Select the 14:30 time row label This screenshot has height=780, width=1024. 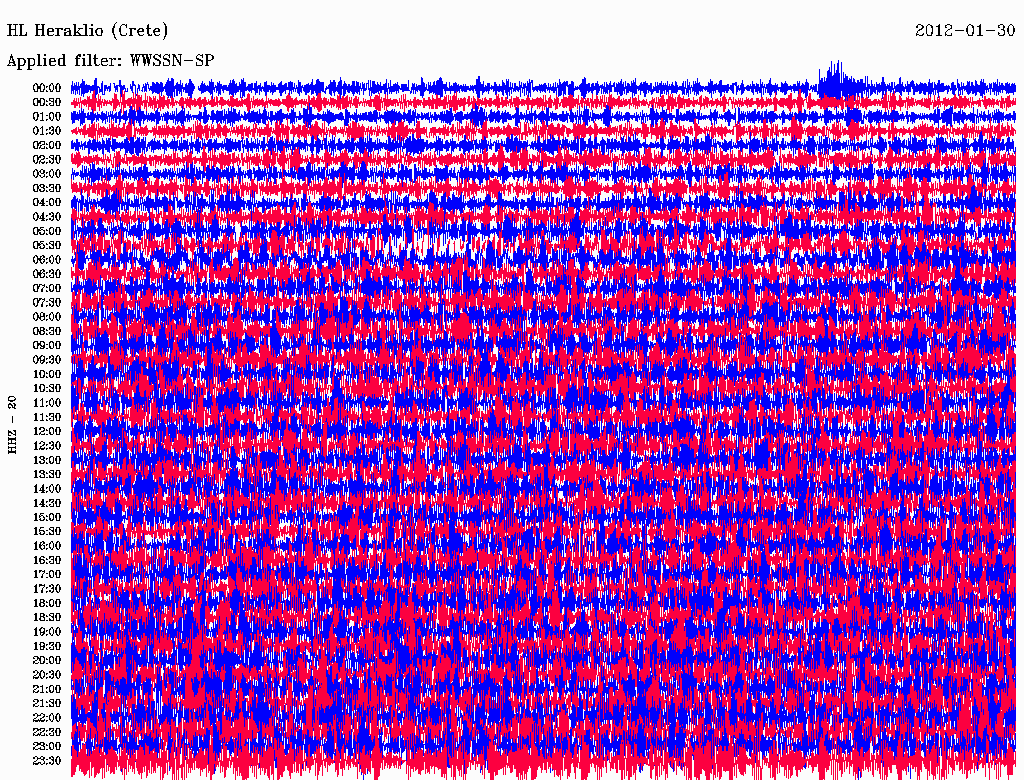47,503
